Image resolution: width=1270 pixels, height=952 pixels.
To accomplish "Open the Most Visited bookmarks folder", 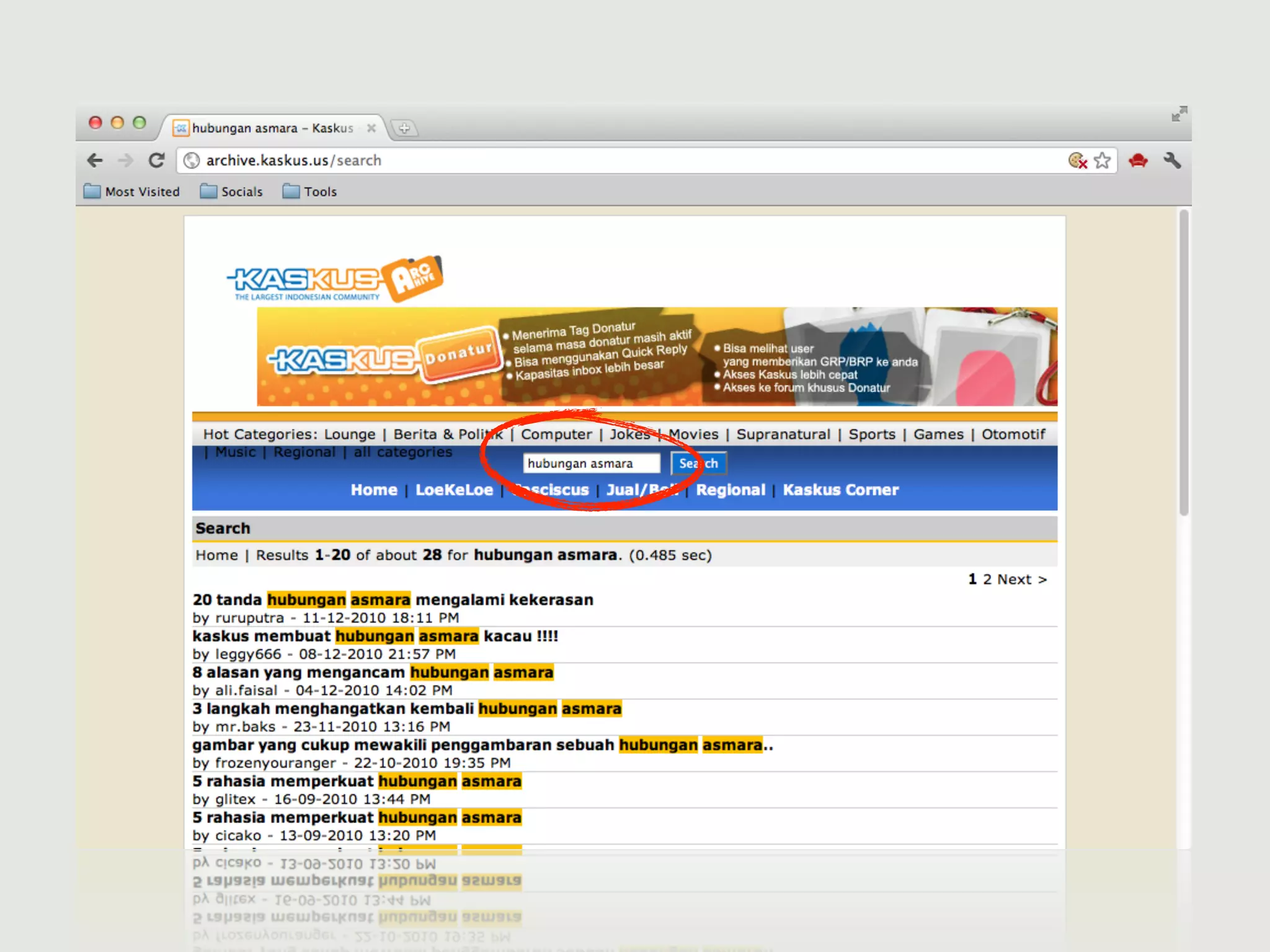I will (132, 192).
